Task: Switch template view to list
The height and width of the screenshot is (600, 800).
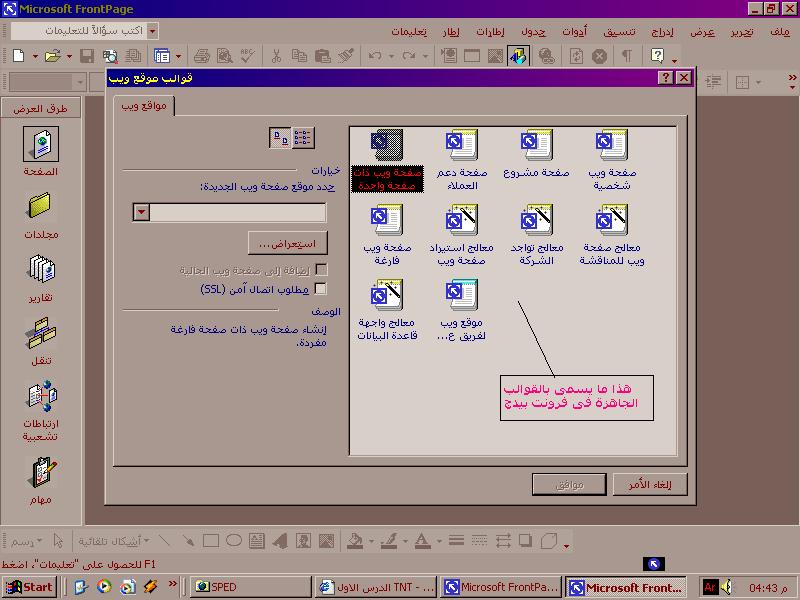Action: 303,138
